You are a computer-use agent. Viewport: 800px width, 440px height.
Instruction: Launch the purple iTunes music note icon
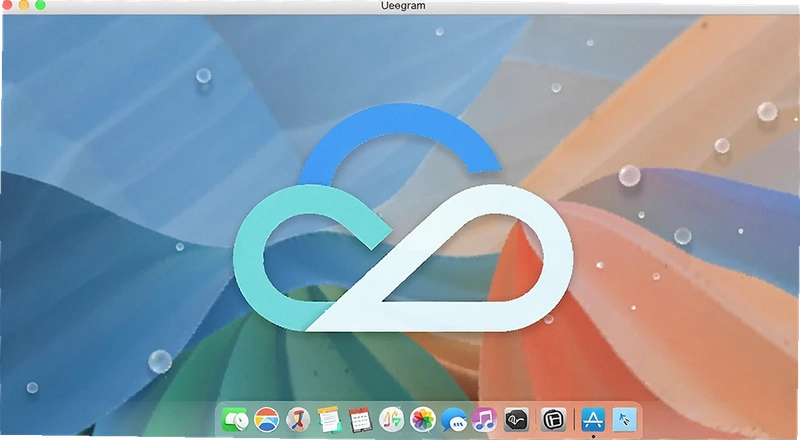[485, 420]
